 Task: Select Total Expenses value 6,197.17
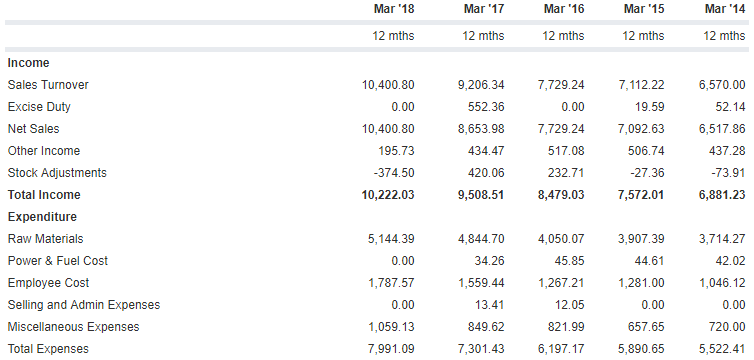561,349
